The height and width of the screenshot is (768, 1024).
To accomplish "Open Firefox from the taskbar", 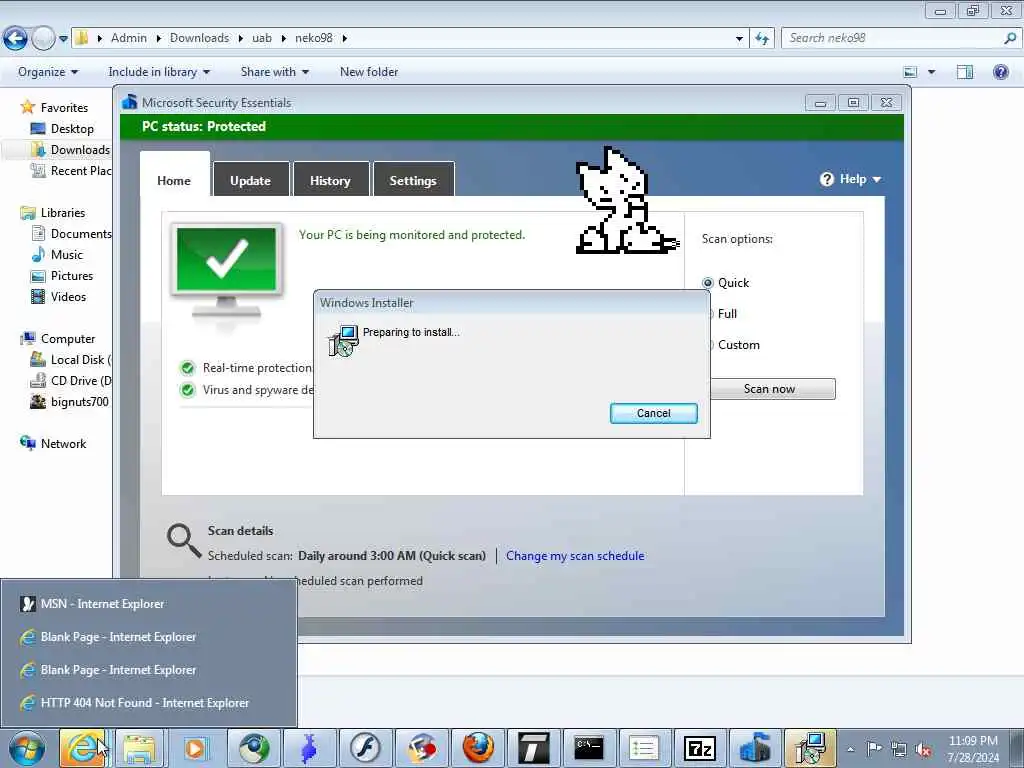I will pyautogui.click(x=478, y=748).
